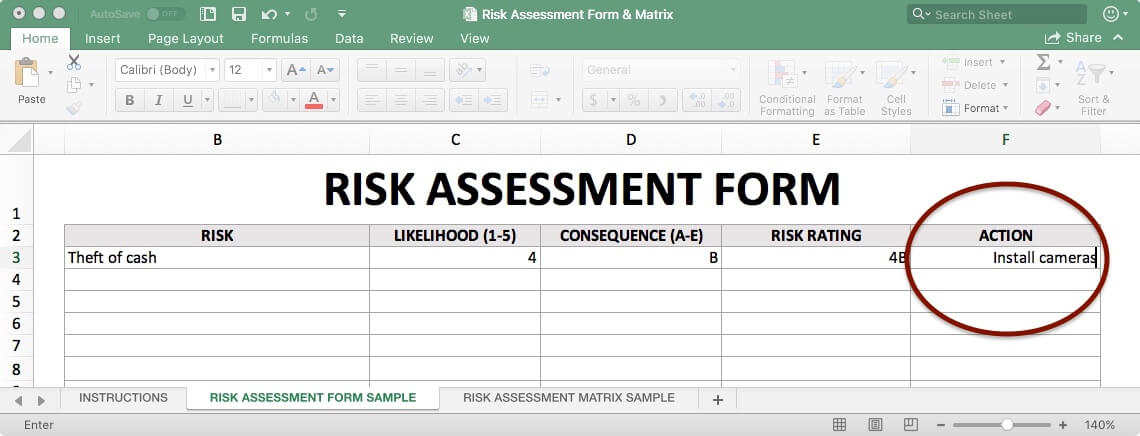The width and height of the screenshot is (1140, 436).
Task: Click the Top Align icon
Action: [372, 70]
